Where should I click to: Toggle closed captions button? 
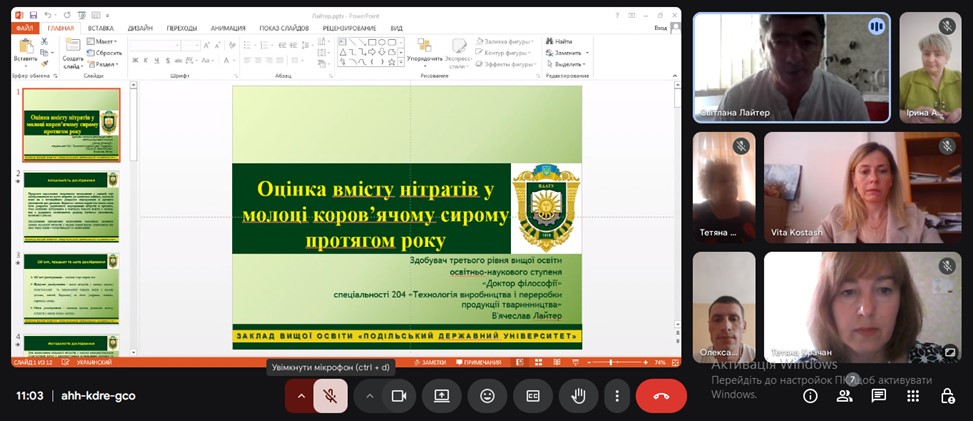tap(533, 395)
